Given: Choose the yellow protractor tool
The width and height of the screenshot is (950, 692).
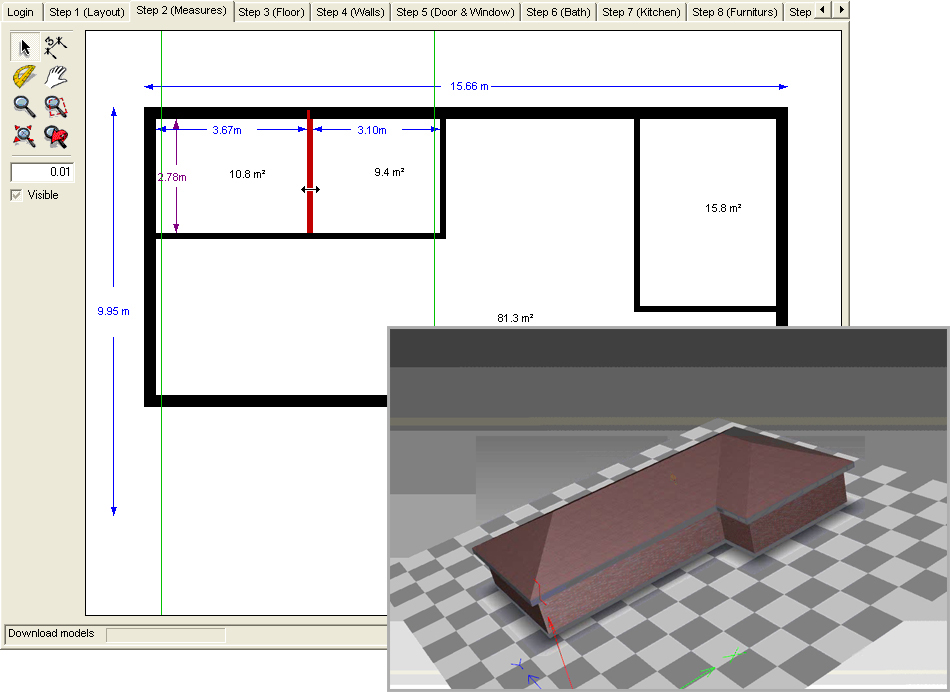Looking at the screenshot, I should [25, 77].
